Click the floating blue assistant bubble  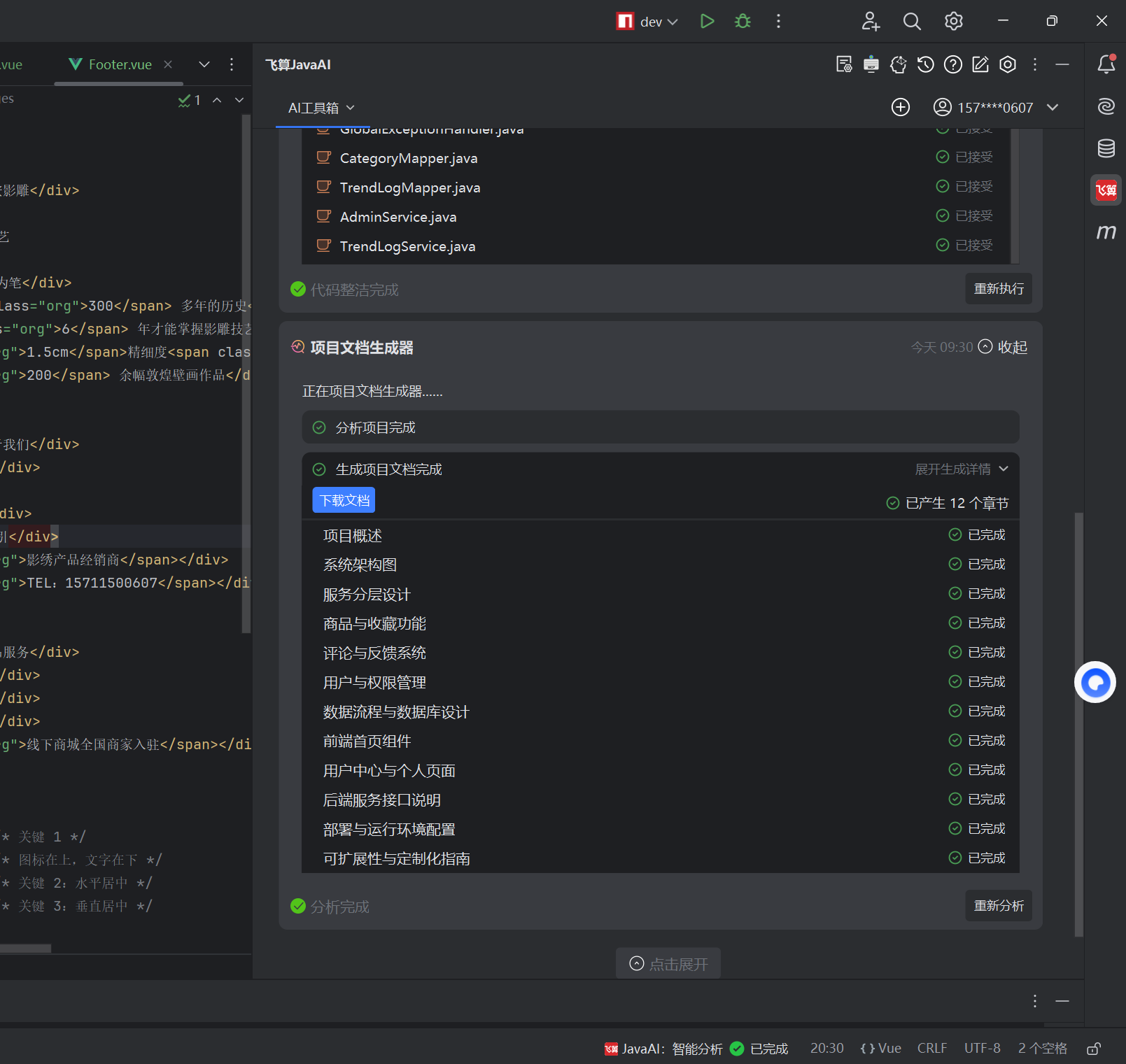(1095, 682)
